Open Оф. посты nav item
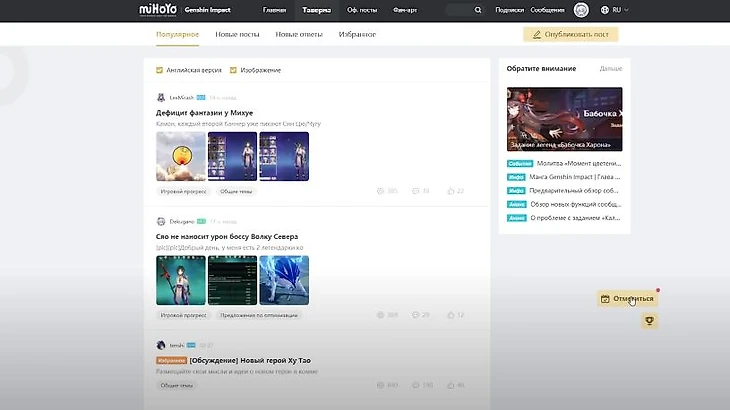730x410 pixels. tap(362, 10)
